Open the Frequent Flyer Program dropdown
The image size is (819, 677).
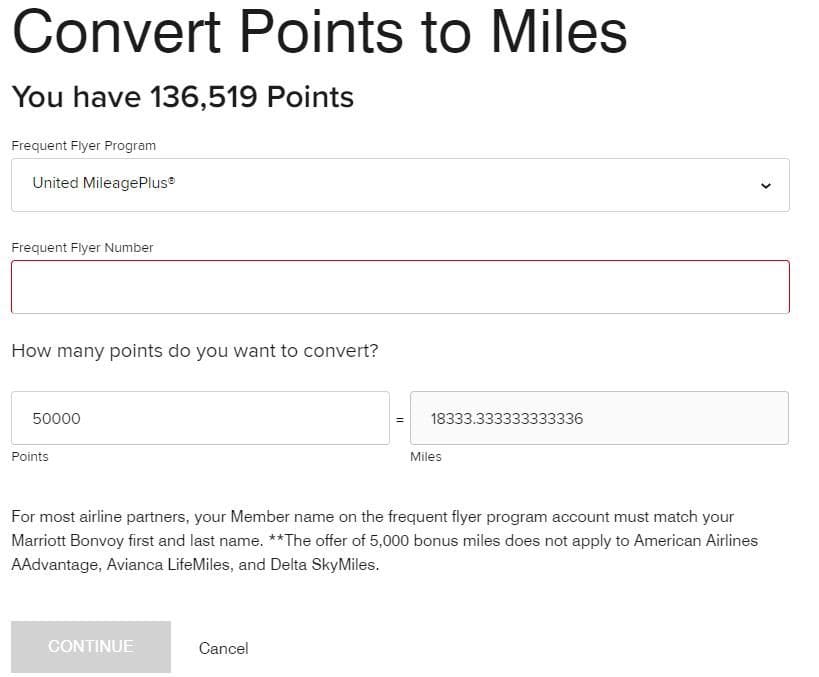pos(400,184)
